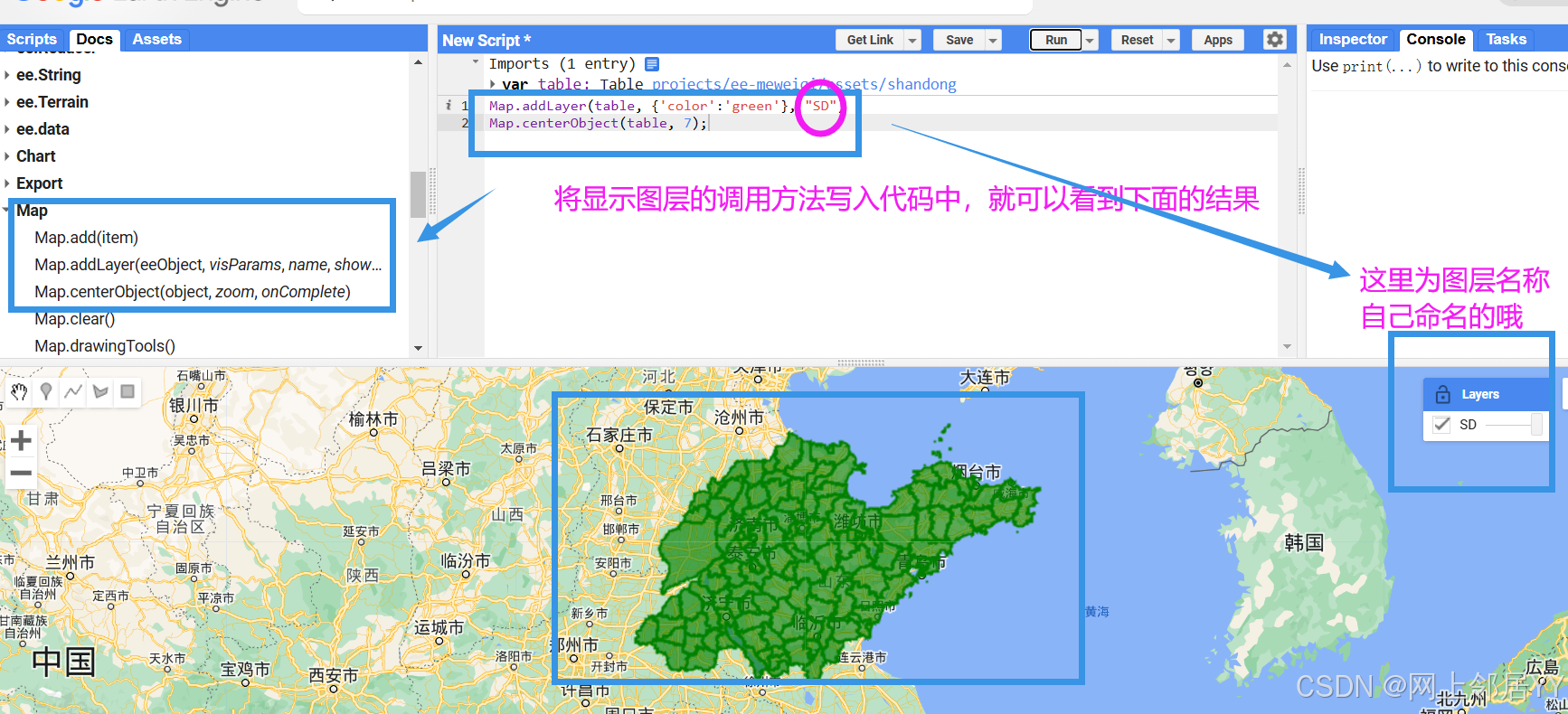Expand the var table import entry
The image size is (1568, 714).
pos(493,84)
